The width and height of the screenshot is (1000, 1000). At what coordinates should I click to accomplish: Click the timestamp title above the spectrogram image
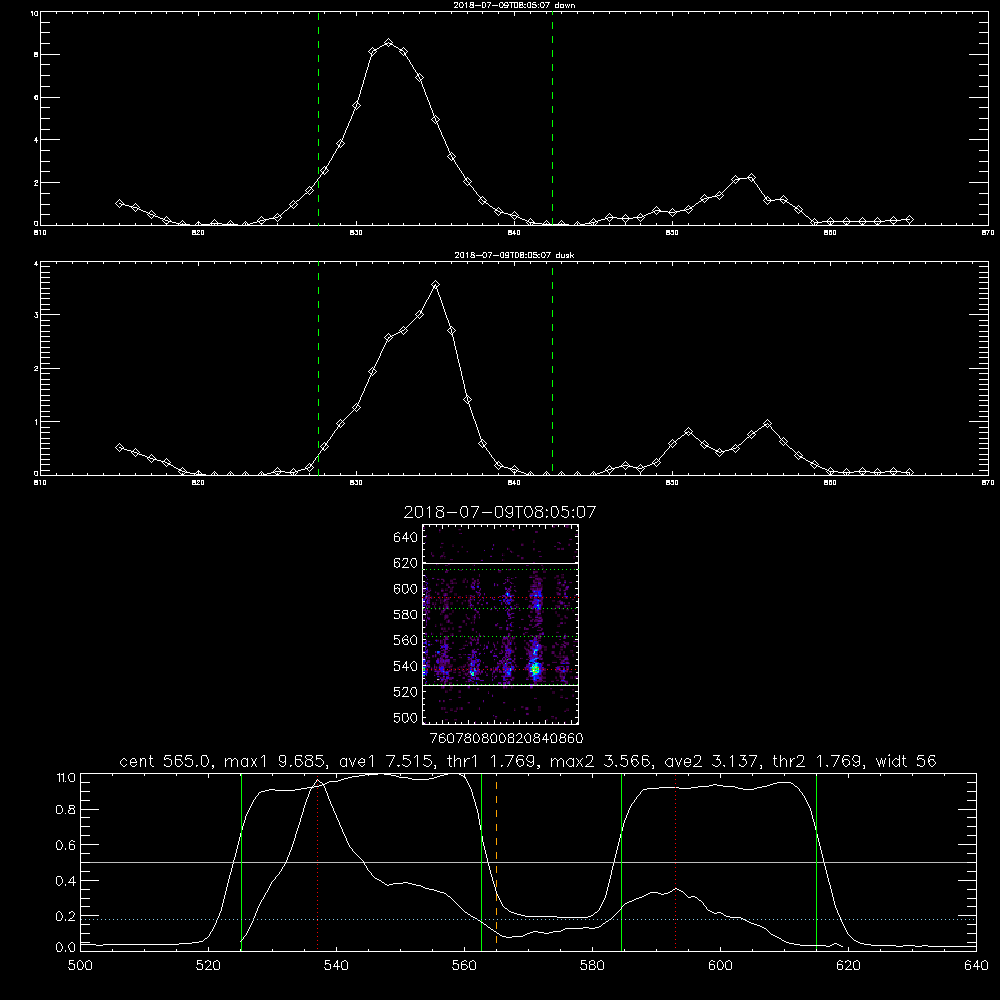pos(500,512)
